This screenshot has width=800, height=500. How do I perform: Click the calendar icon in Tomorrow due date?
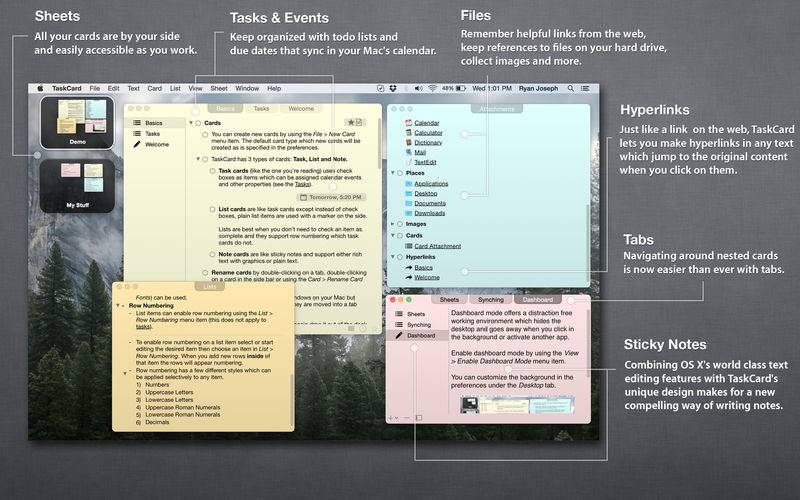coord(303,197)
